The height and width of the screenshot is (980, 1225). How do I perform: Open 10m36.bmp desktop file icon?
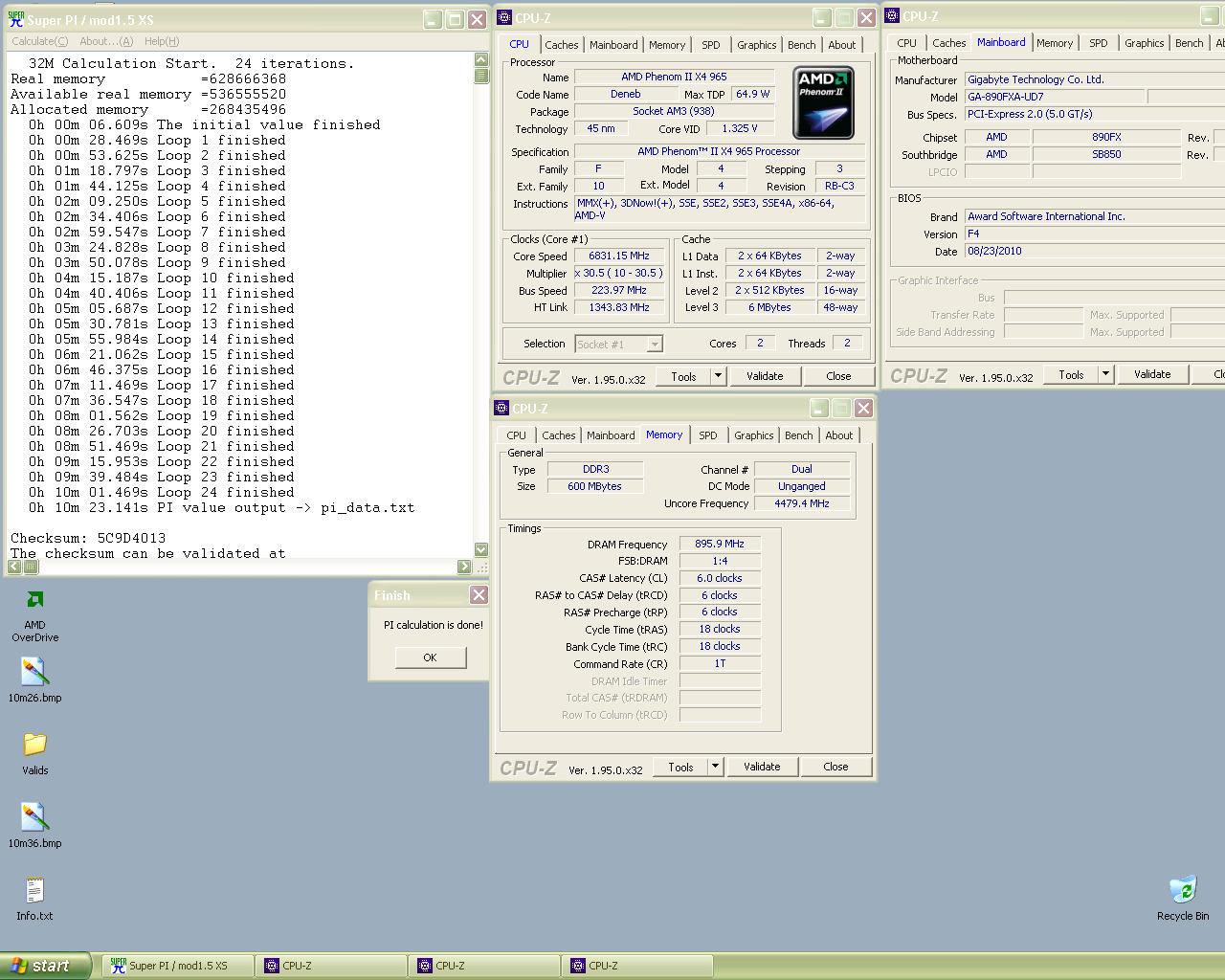[x=34, y=826]
